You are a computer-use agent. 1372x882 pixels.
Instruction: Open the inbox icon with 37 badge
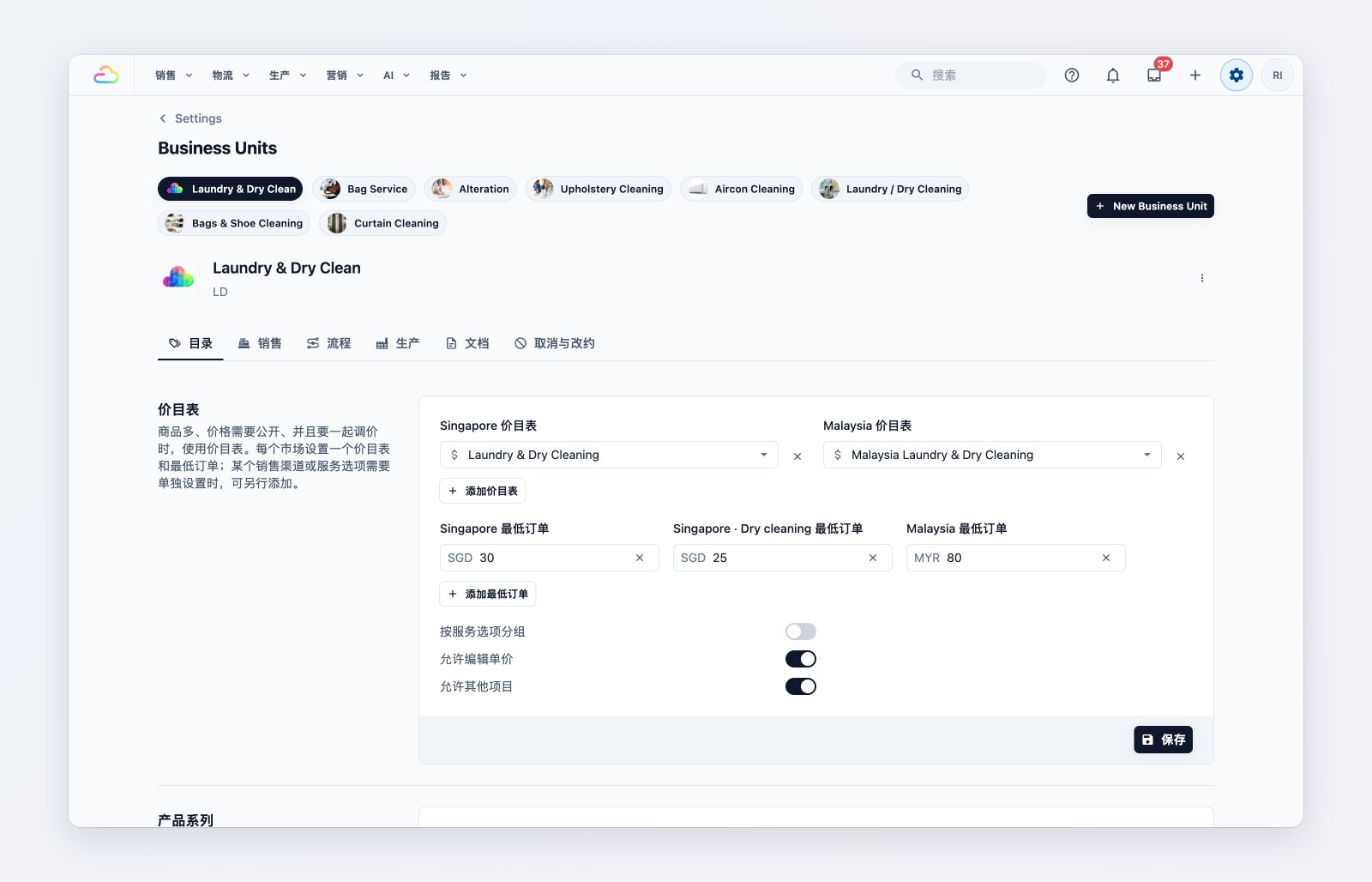pyautogui.click(x=1154, y=76)
